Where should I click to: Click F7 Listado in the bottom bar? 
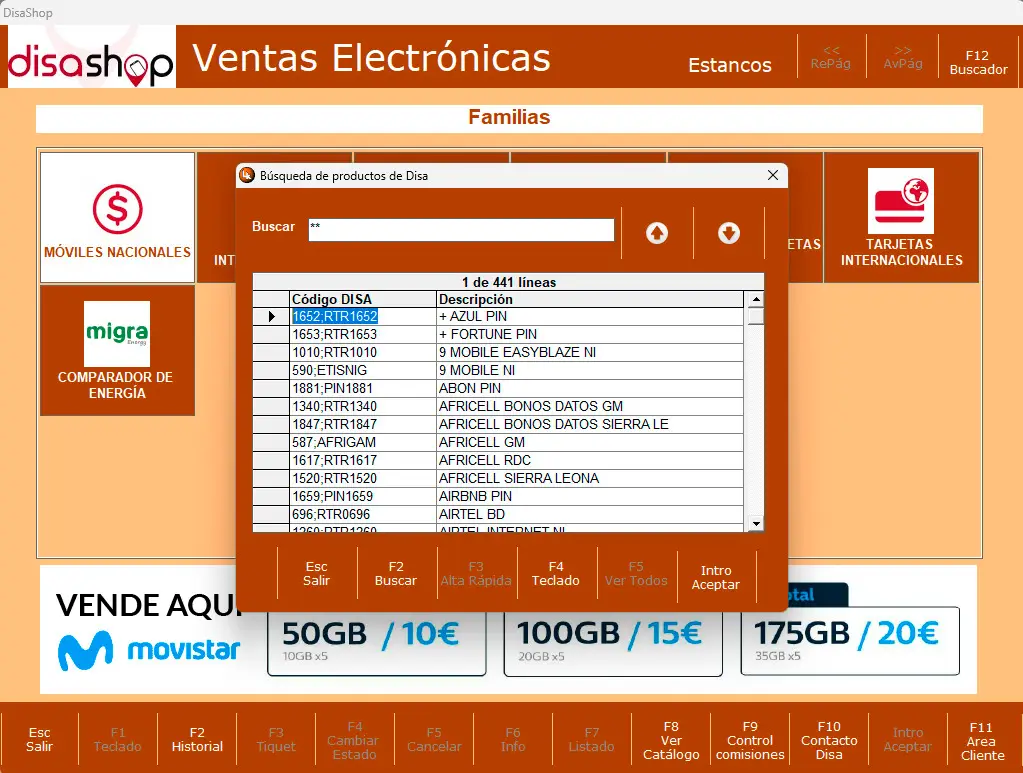592,740
